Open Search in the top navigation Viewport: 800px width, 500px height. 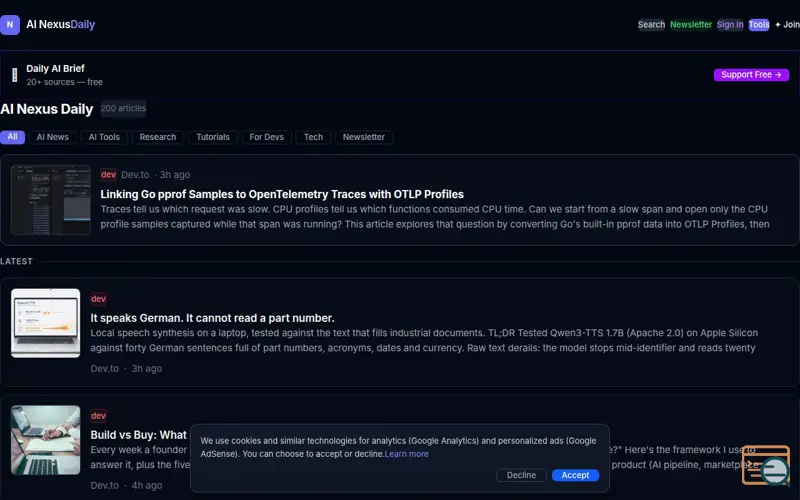651,24
